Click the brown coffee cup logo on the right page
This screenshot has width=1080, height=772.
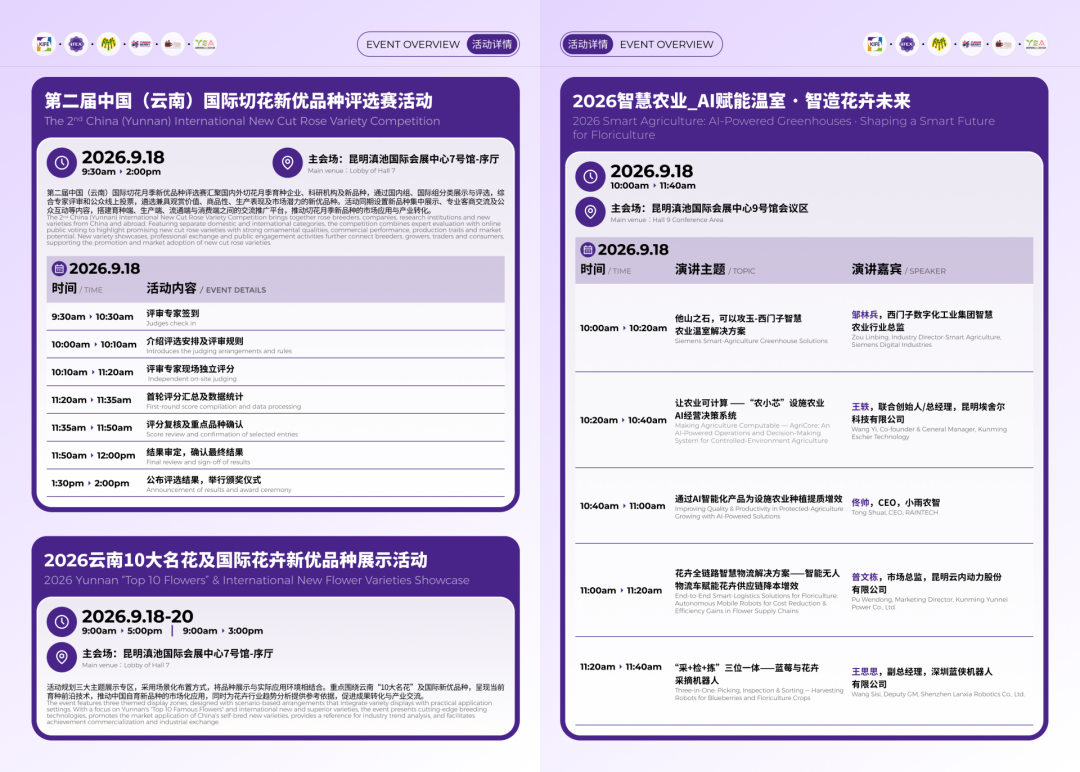(x=1003, y=44)
